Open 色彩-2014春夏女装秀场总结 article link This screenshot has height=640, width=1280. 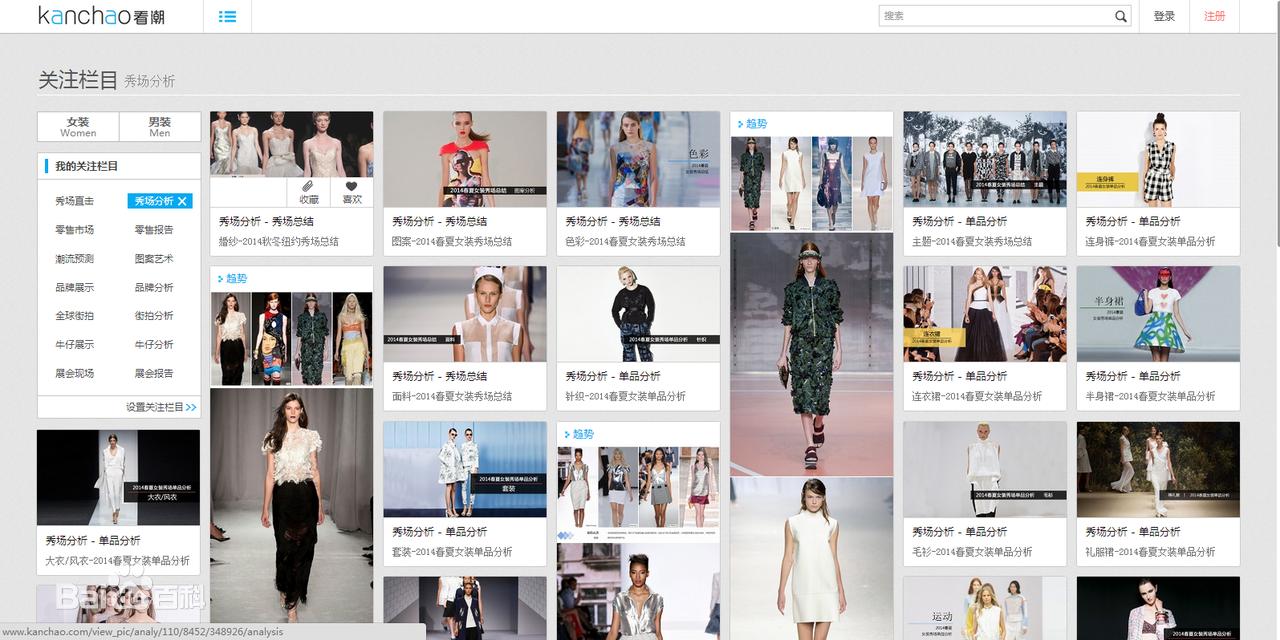click(625, 241)
